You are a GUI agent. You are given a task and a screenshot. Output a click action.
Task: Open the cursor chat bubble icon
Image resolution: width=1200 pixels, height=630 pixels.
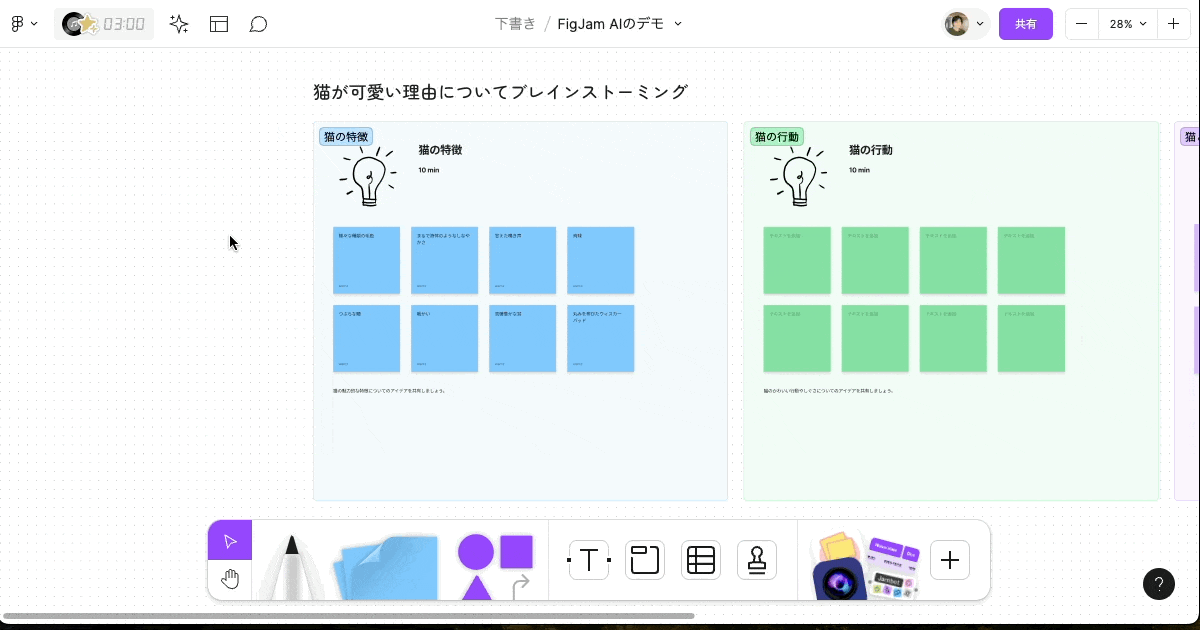click(x=258, y=23)
